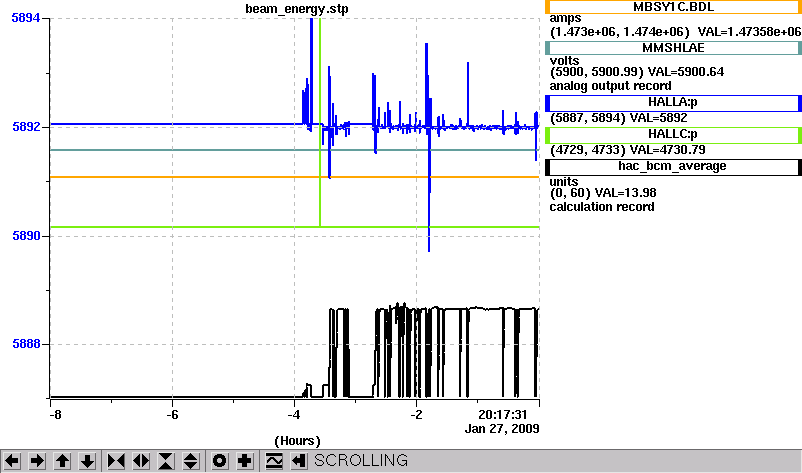Click the VAL=1.47358e+06 reading under MBSY1C.BDL
Image resolution: width=802 pixels, height=473 pixels.
(749, 32)
